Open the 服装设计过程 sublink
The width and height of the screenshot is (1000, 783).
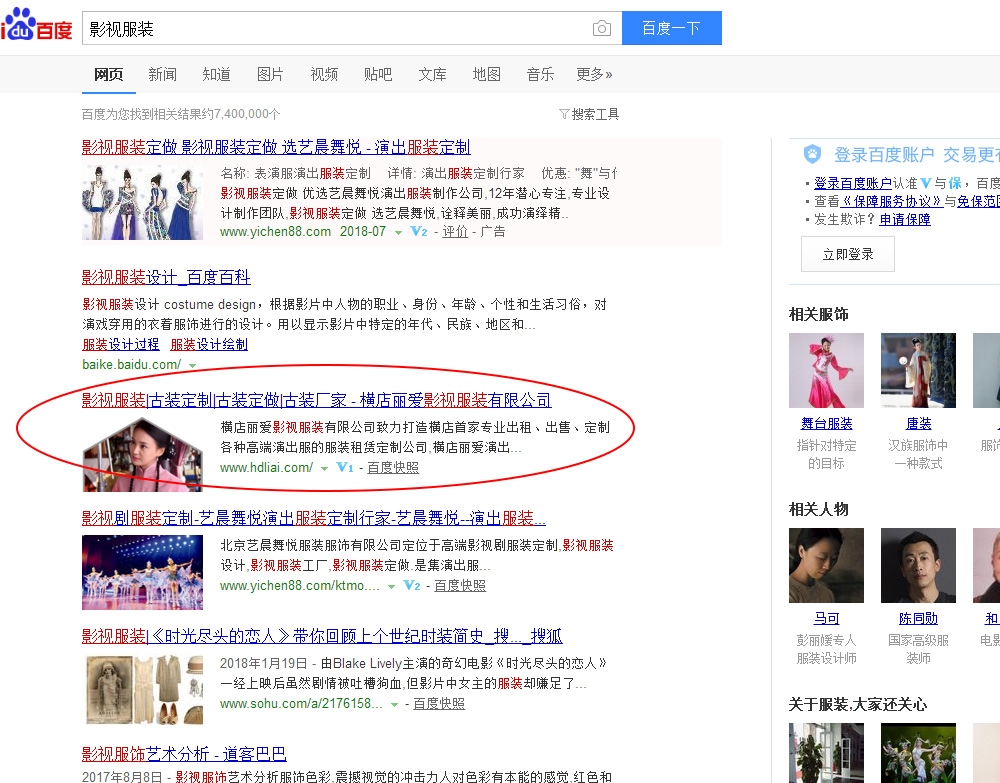[121, 344]
